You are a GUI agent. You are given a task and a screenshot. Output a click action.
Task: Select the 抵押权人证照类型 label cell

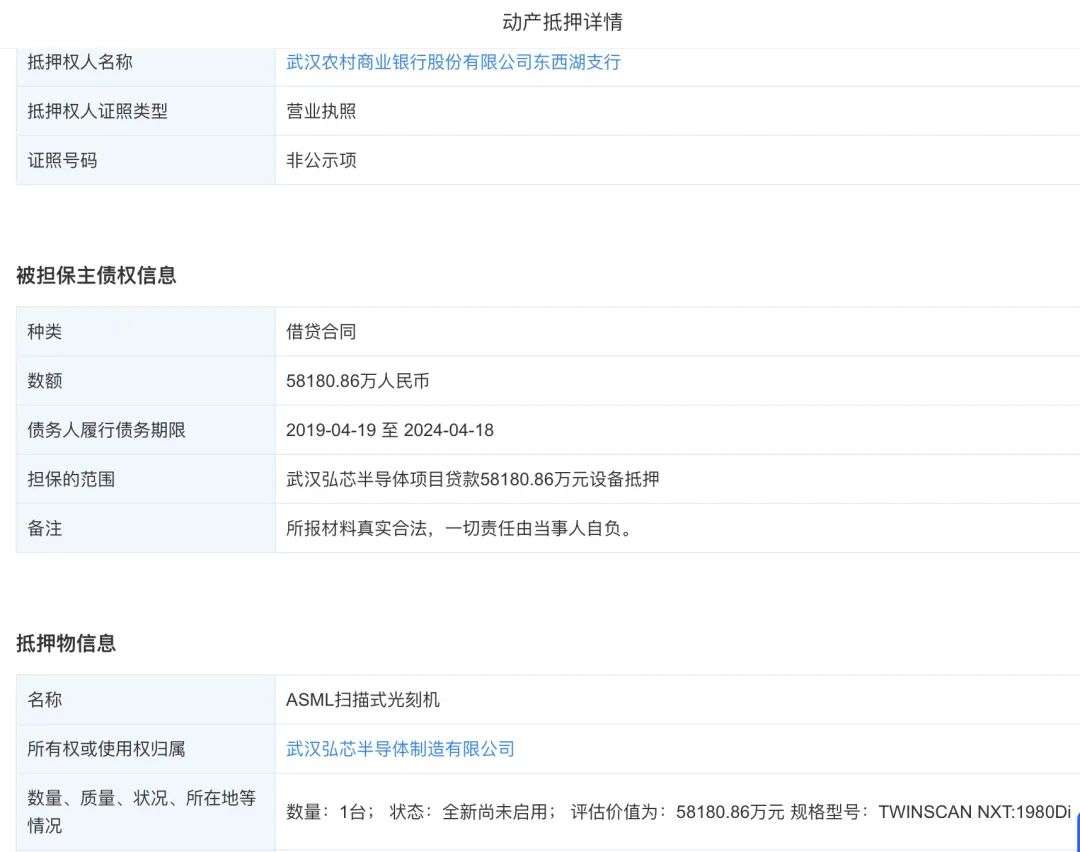point(145,111)
